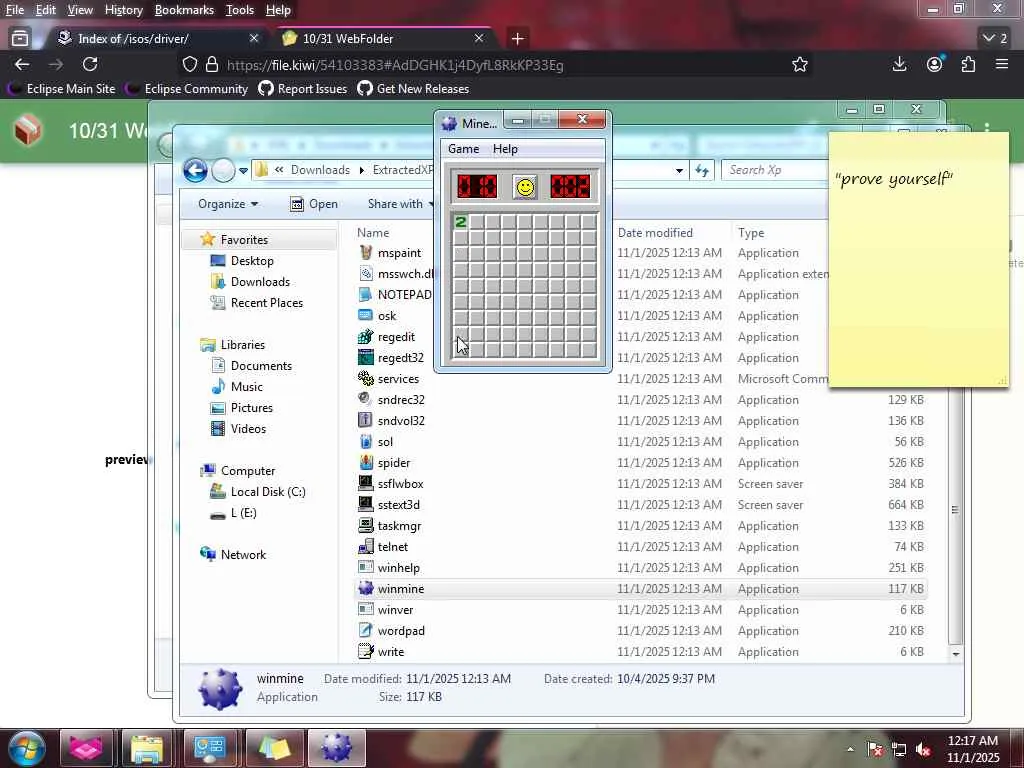Click the Minesweeper smiley face button
The image size is (1024, 768).
524,187
